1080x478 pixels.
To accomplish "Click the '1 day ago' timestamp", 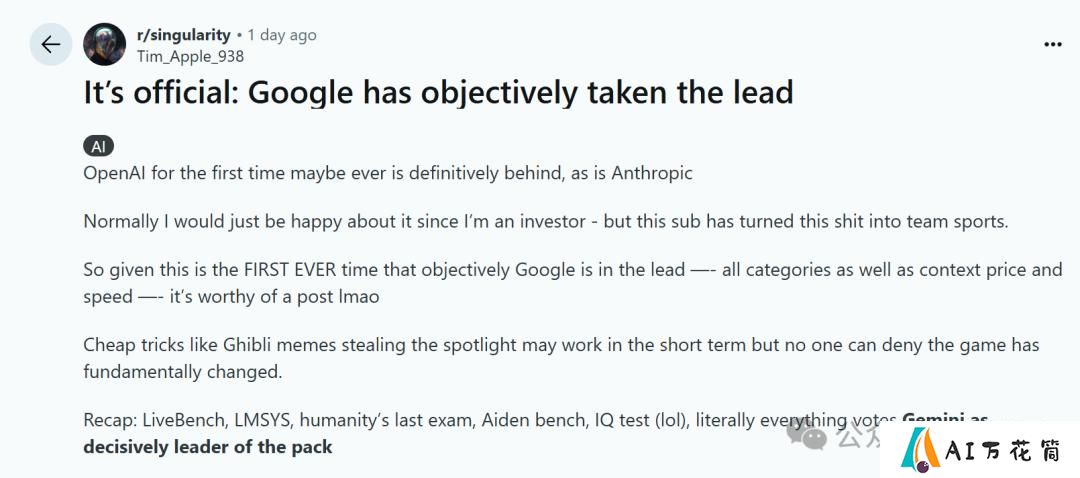I will (x=282, y=35).
